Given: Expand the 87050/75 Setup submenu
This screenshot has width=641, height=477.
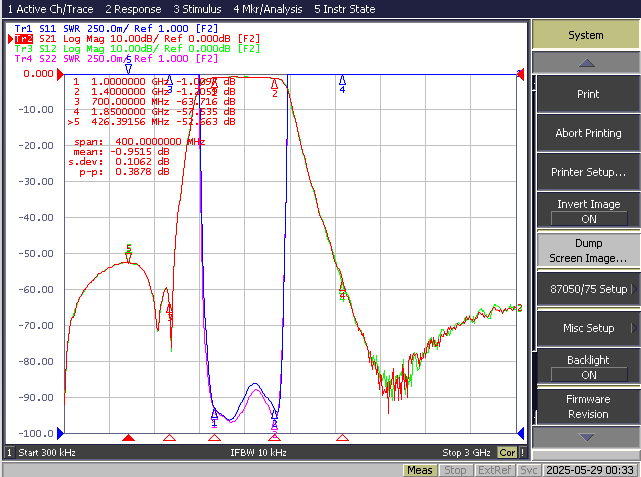Looking at the screenshot, I should 588,289.
